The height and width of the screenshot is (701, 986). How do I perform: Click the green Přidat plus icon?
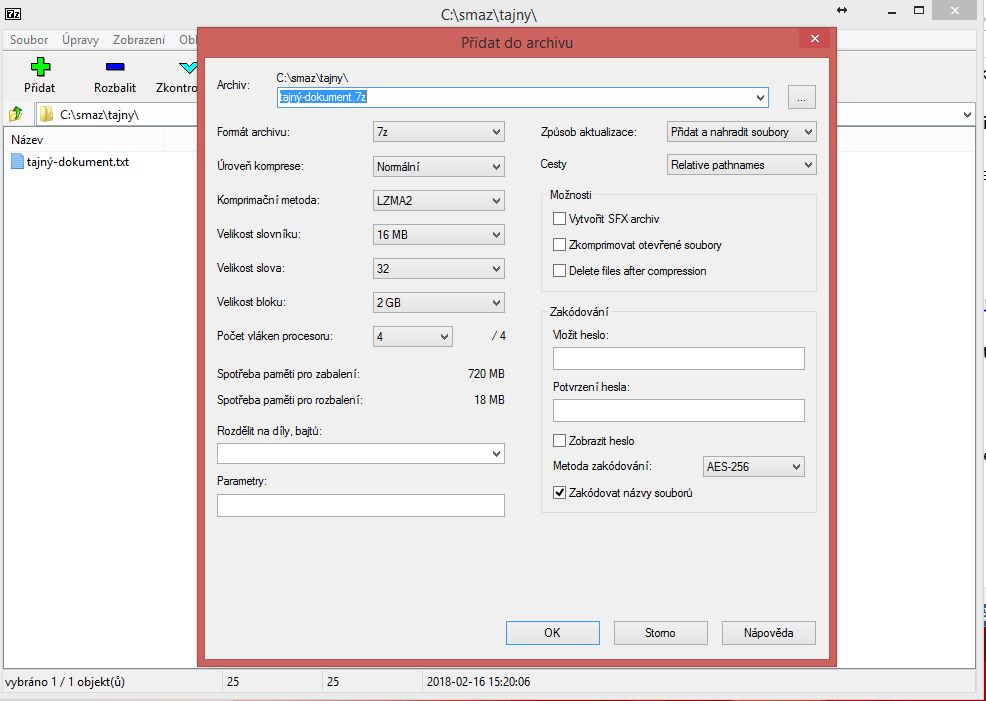(x=40, y=68)
